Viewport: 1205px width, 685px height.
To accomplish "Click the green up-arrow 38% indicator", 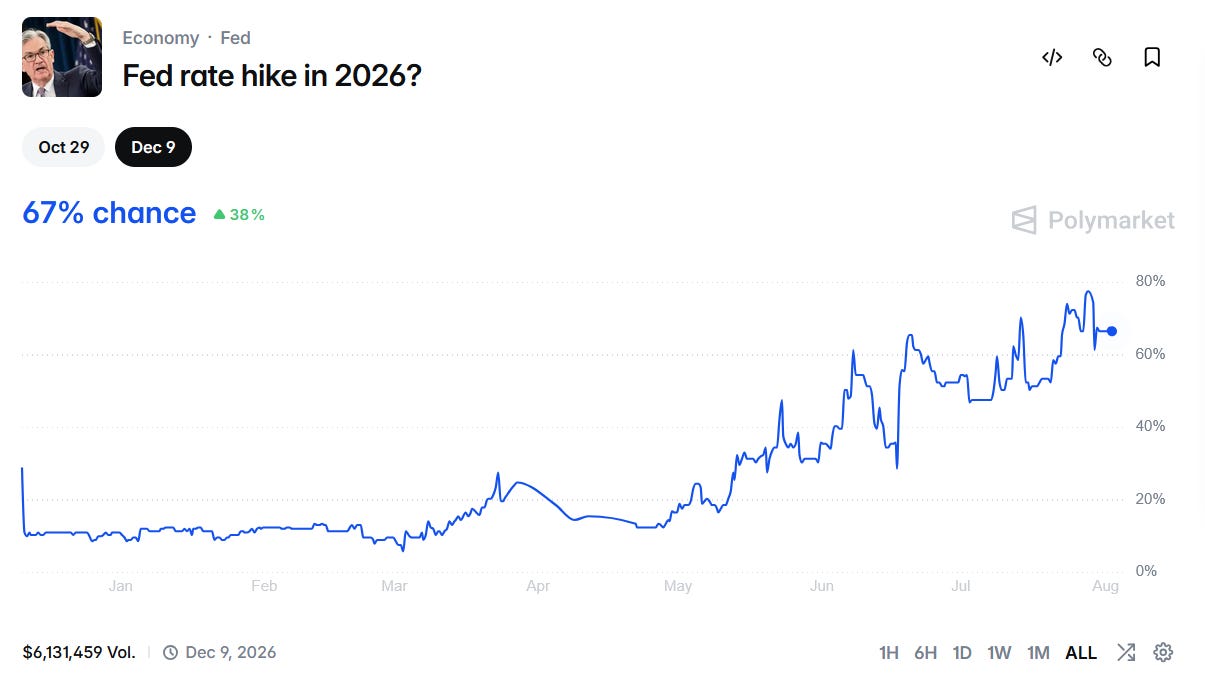I will (239, 214).
